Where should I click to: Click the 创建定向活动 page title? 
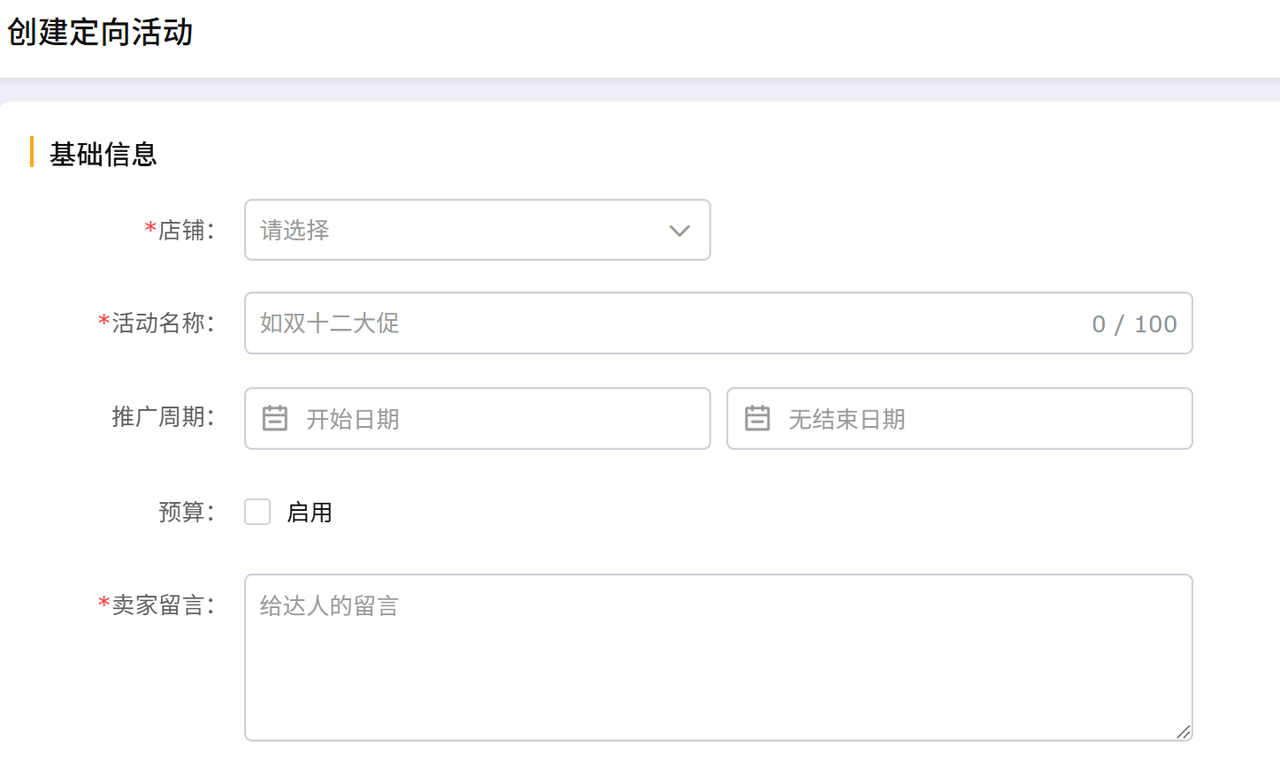(100, 32)
